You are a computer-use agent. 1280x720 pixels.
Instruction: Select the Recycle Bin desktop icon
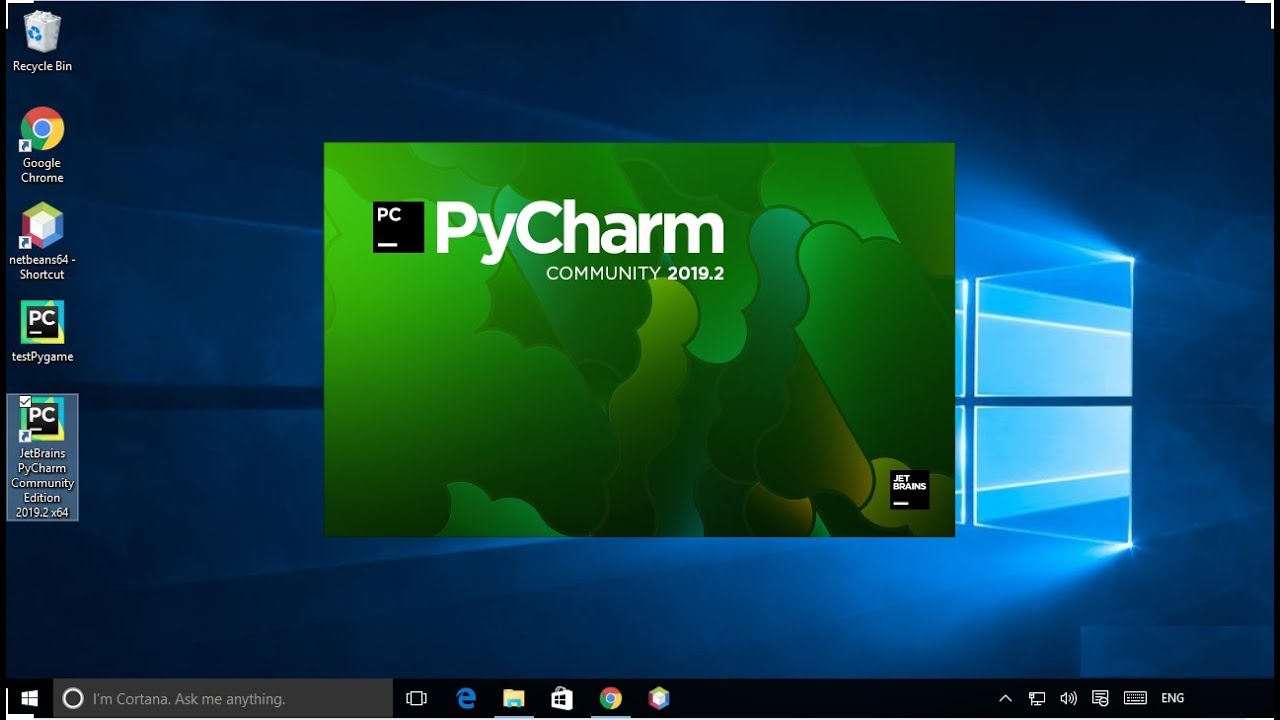(x=42, y=42)
